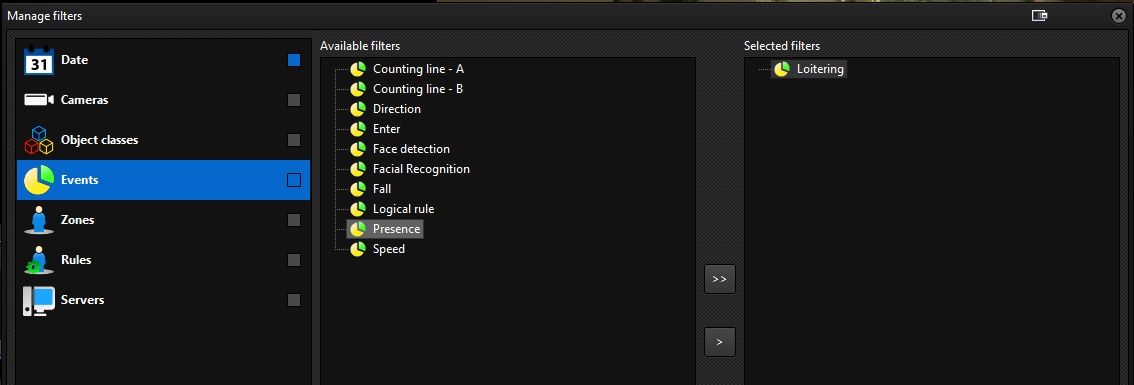Click the add single filter > button

point(720,342)
